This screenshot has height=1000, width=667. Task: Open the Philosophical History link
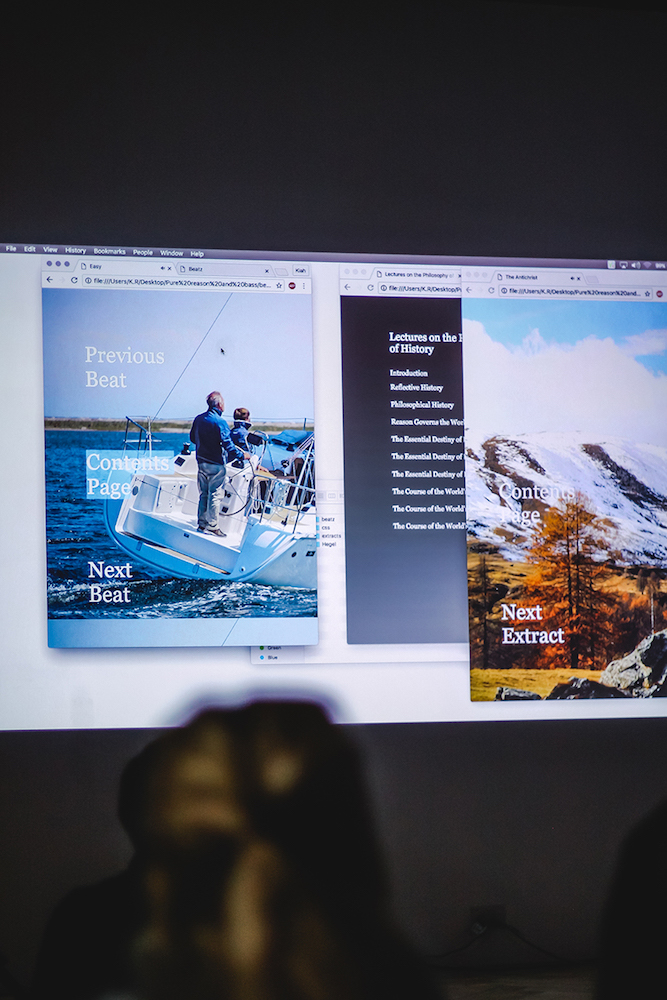coord(422,405)
